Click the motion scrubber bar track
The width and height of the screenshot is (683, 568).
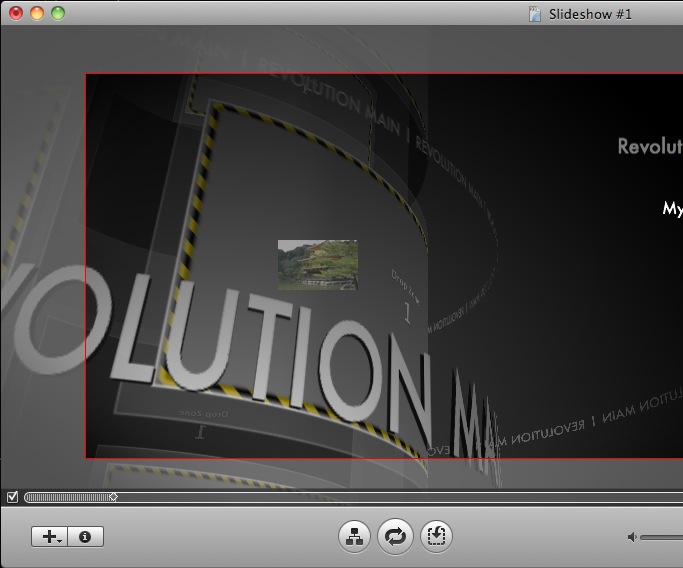pyautogui.click(x=353, y=497)
